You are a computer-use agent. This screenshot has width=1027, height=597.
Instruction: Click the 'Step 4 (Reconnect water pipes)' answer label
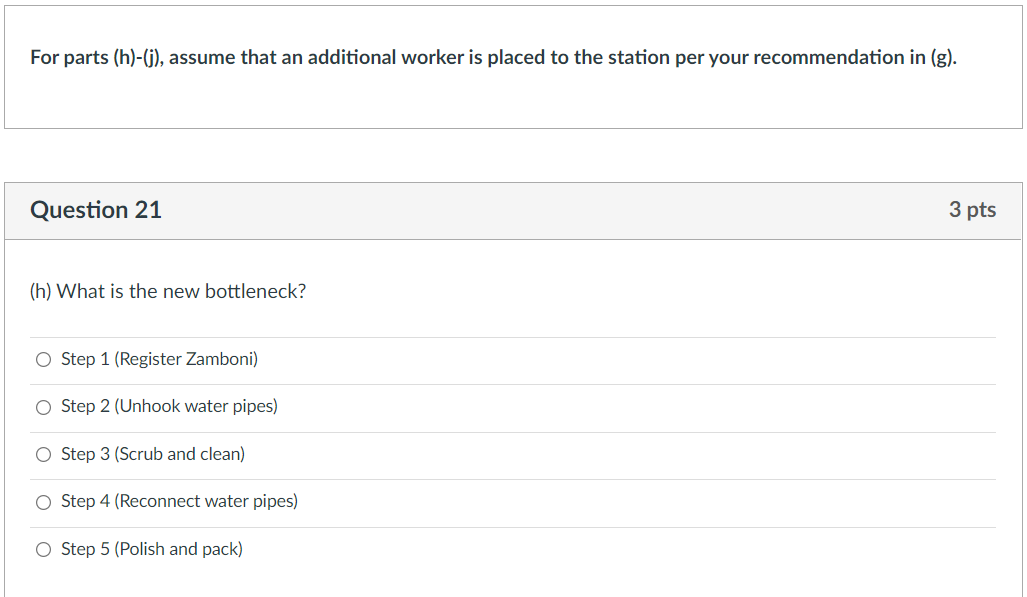coord(179,501)
